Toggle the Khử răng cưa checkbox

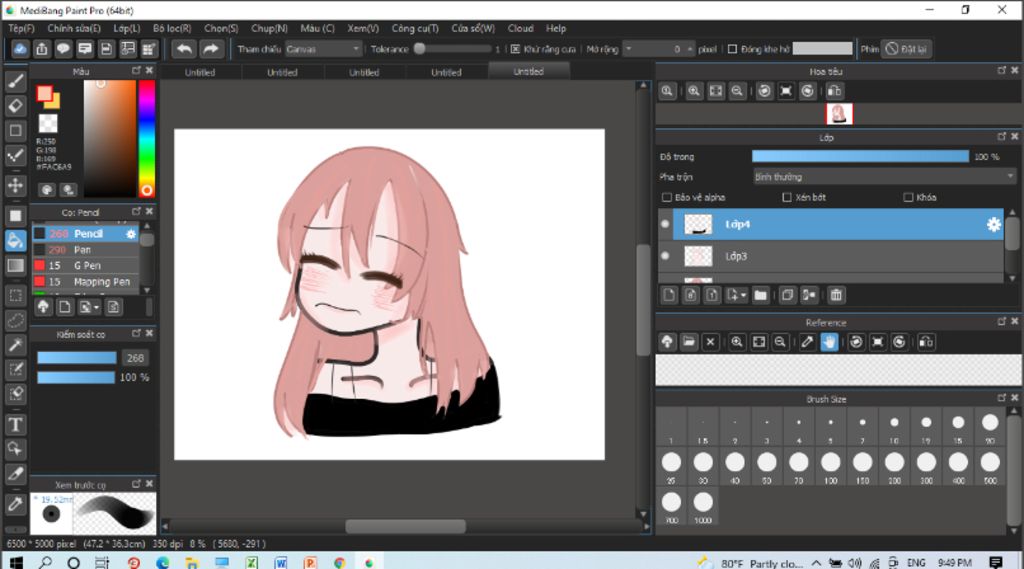pyautogui.click(x=515, y=49)
